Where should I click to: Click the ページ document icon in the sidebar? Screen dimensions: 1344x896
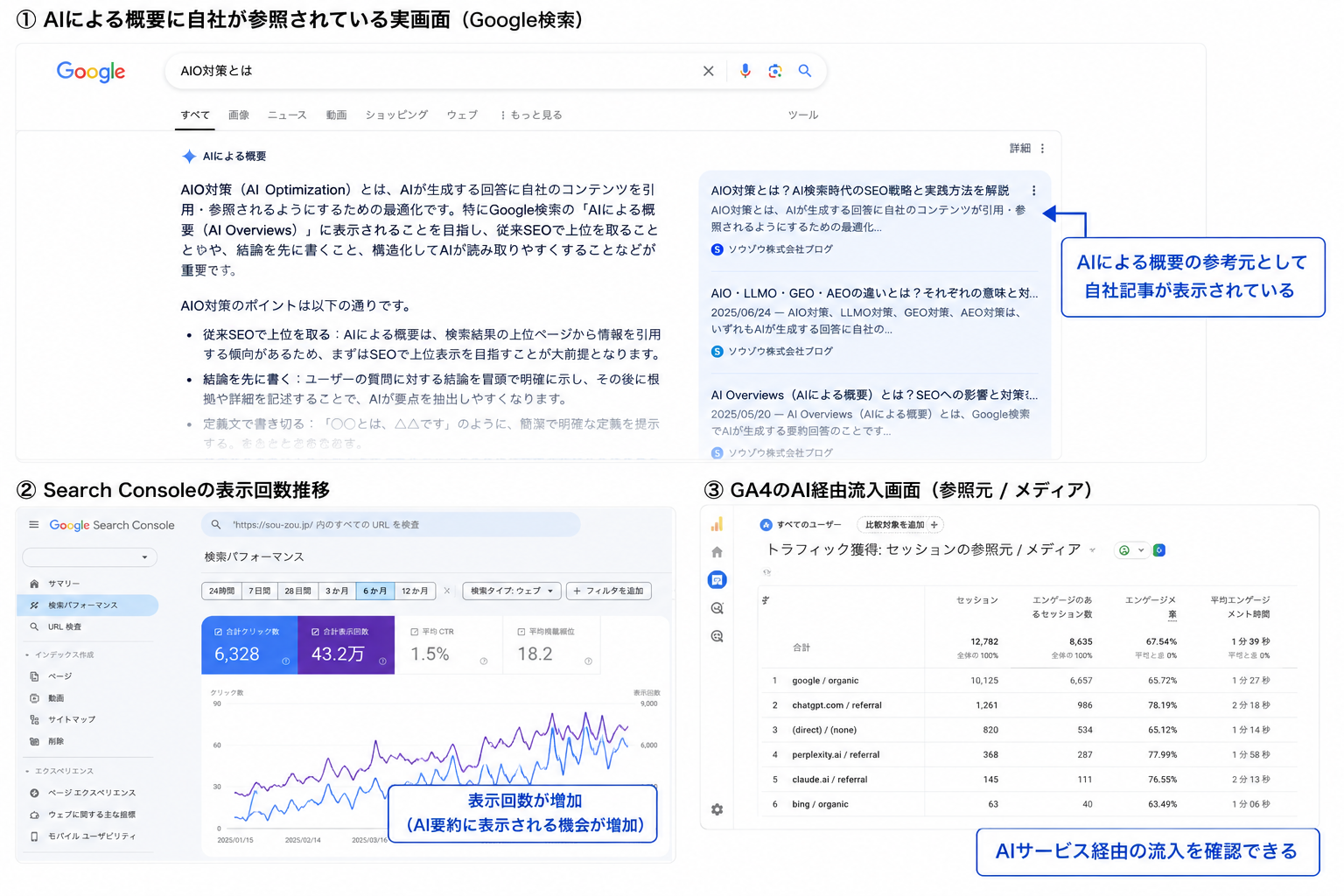point(34,676)
